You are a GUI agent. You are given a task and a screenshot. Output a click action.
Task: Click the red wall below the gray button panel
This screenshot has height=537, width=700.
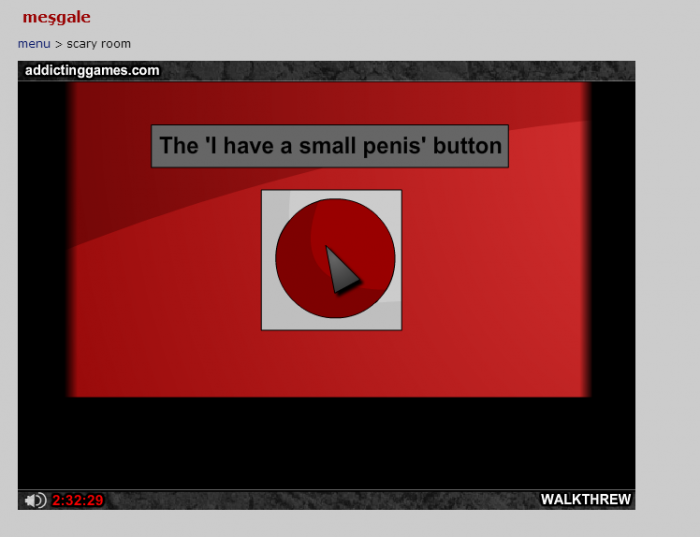pos(330,363)
